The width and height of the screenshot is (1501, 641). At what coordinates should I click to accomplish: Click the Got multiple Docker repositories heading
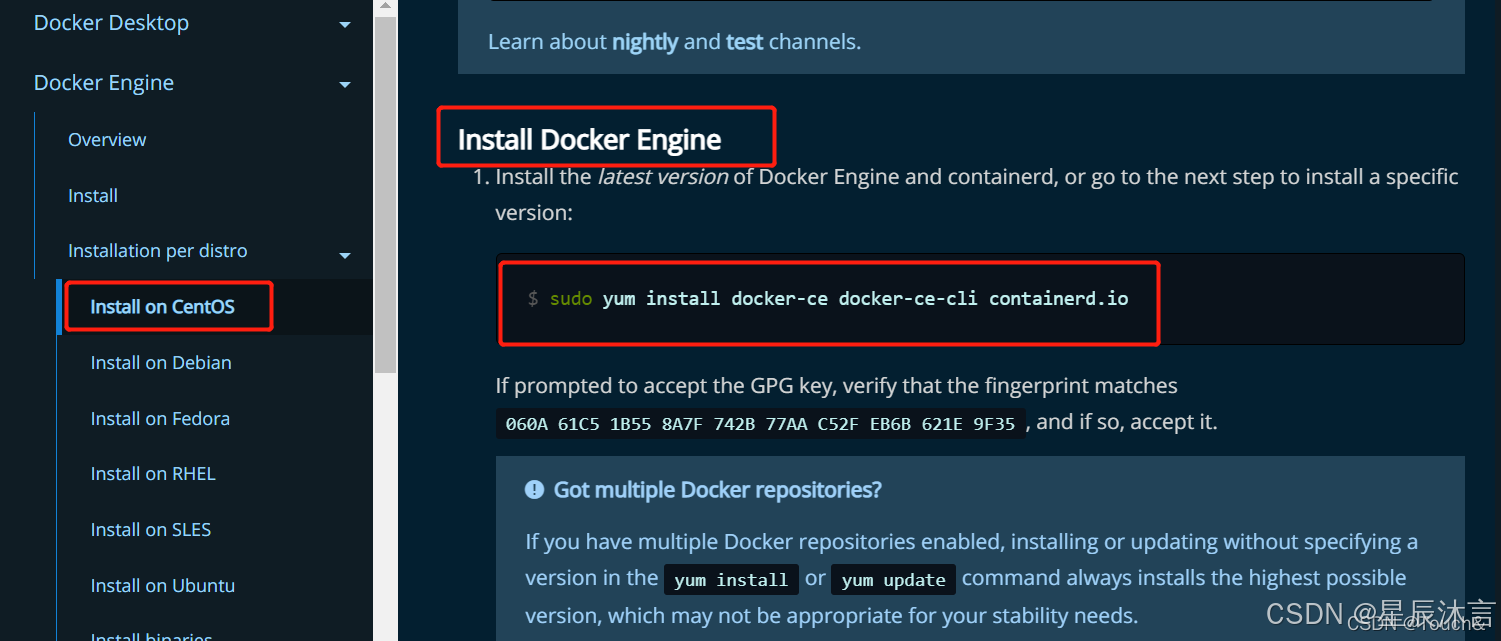718,490
